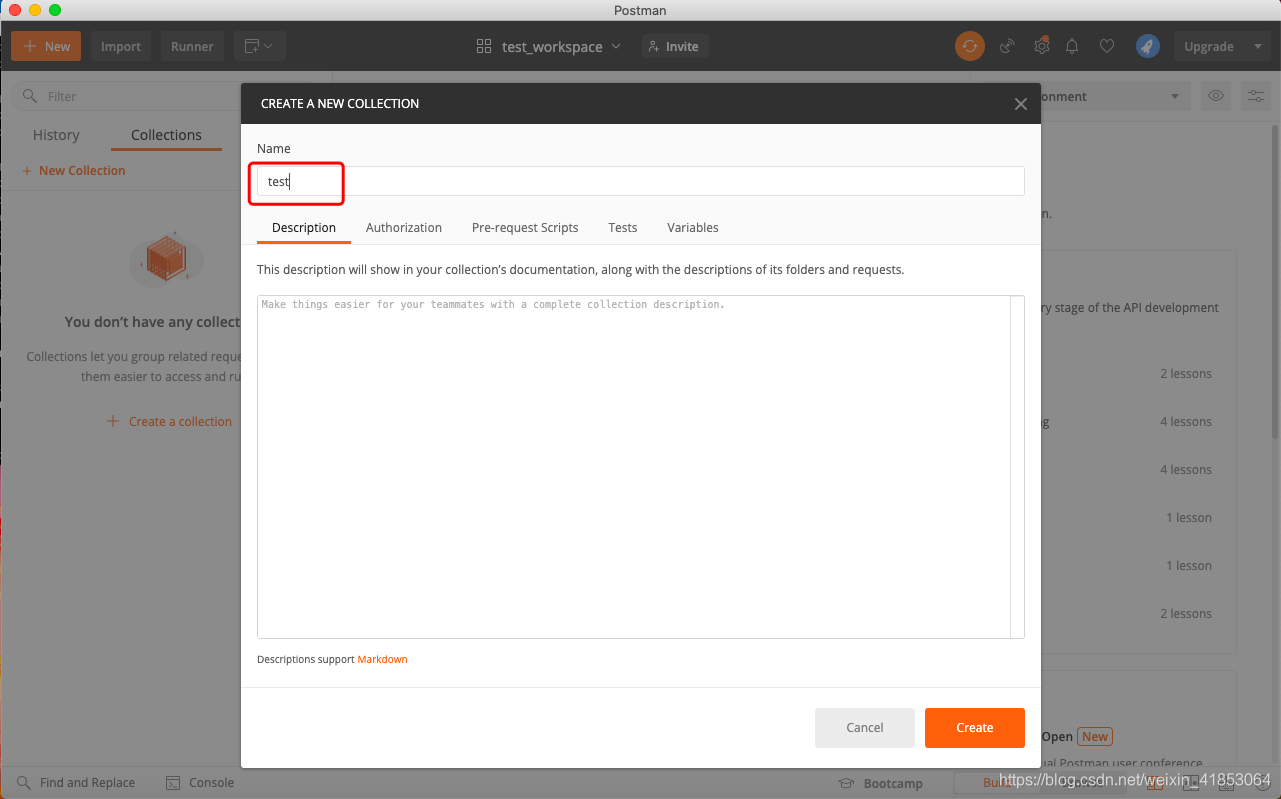Click the Upgrade button
Image resolution: width=1281 pixels, height=799 pixels.
1209,46
